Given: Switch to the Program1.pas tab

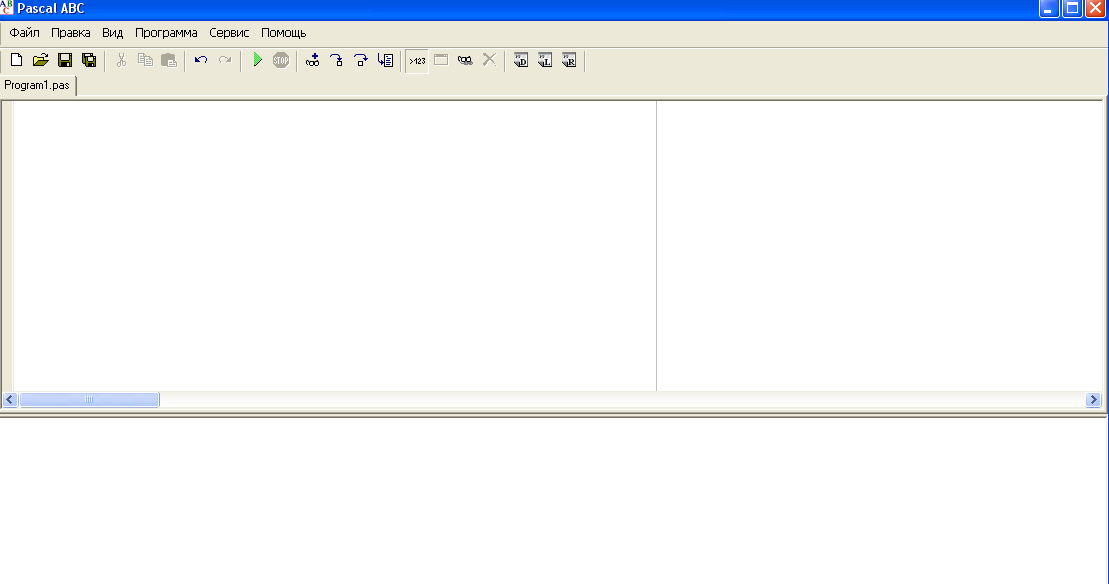Looking at the screenshot, I should pyautogui.click(x=37, y=85).
